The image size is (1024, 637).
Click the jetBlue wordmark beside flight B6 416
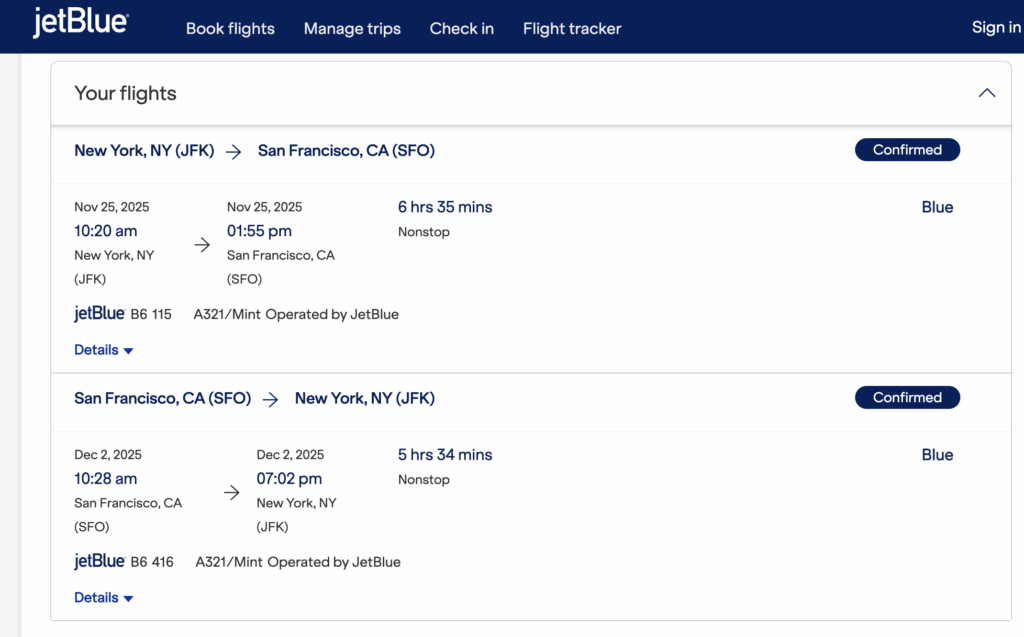pos(97,561)
